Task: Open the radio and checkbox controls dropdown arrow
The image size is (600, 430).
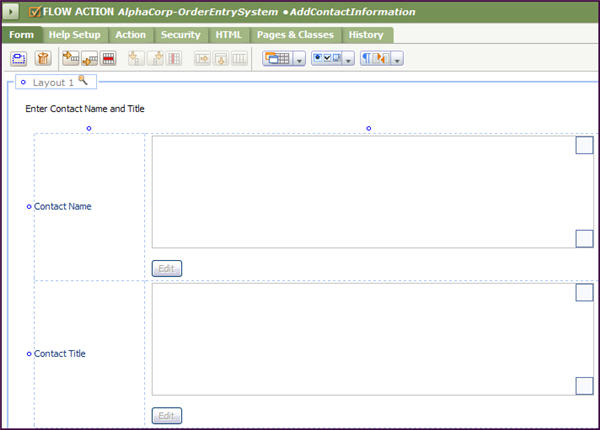Action: click(x=348, y=59)
